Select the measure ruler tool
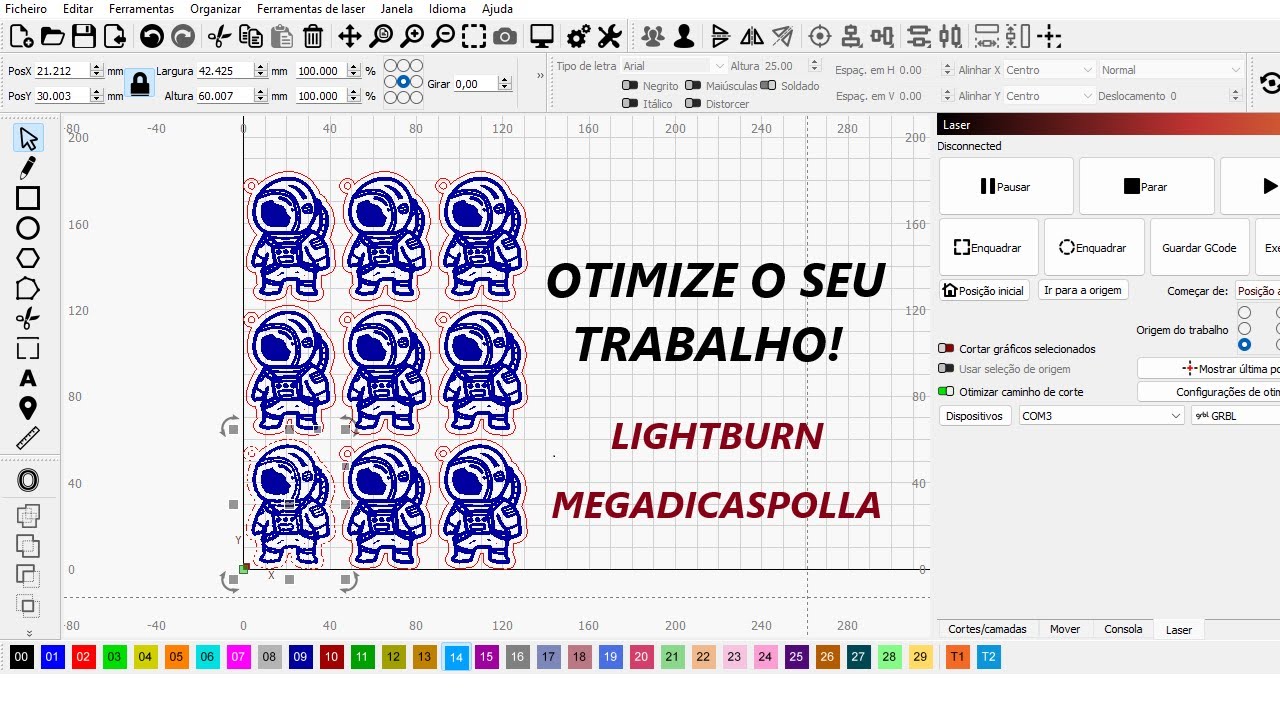 point(28,438)
